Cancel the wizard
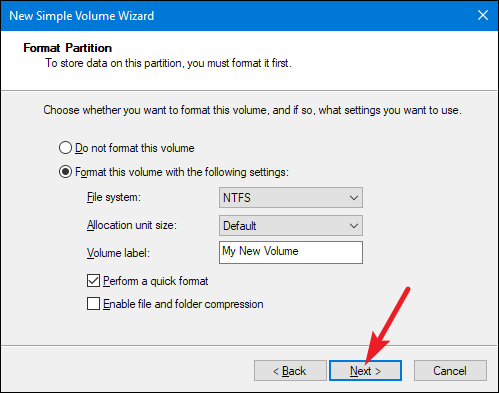Image resolution: width=499 pixels, height=393 pixels. click(x=450, y=370)
